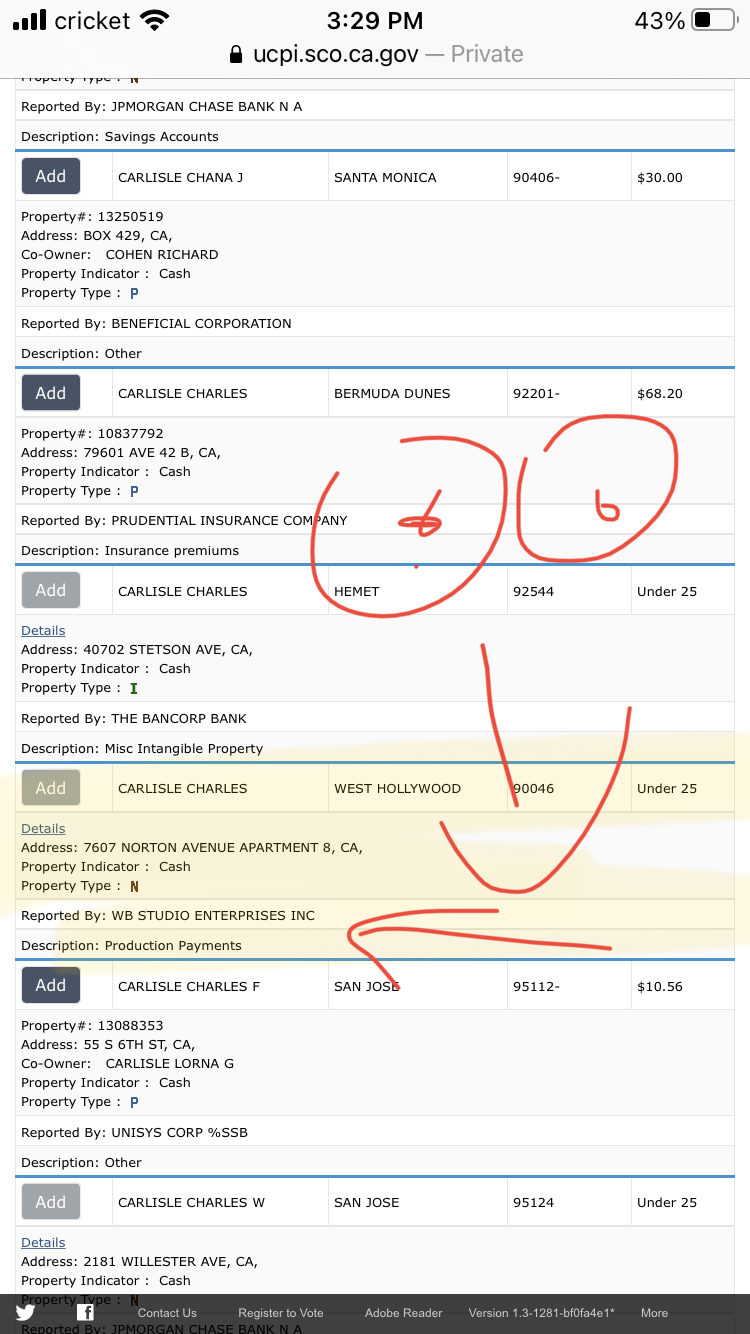Click the Version 1.3-1281 footer text
Viewport: 750px width, 1334px height.
pyautogui.click(x=542, y=1313)
